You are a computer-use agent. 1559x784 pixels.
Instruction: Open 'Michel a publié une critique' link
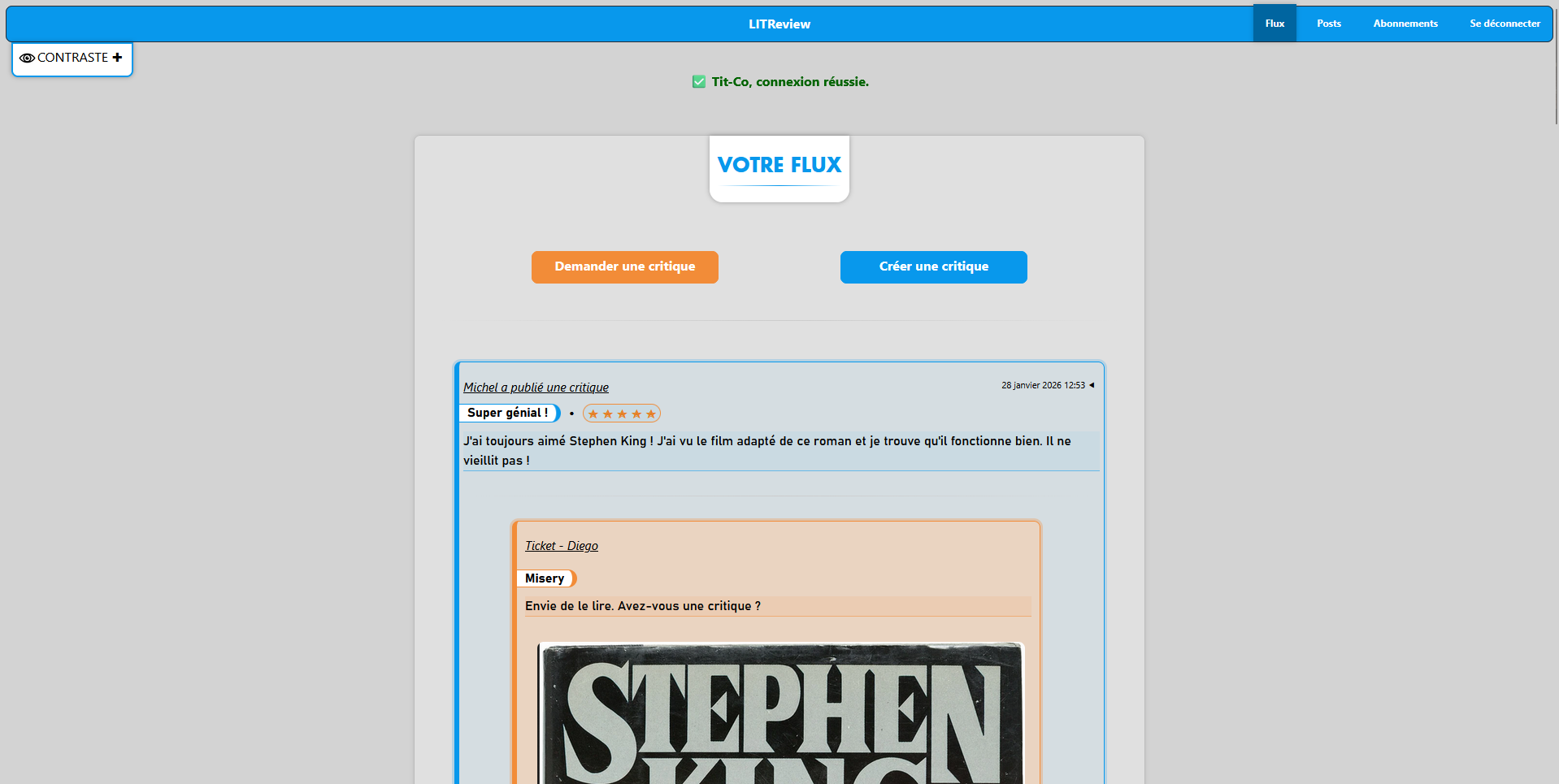(x=536, y=388)
